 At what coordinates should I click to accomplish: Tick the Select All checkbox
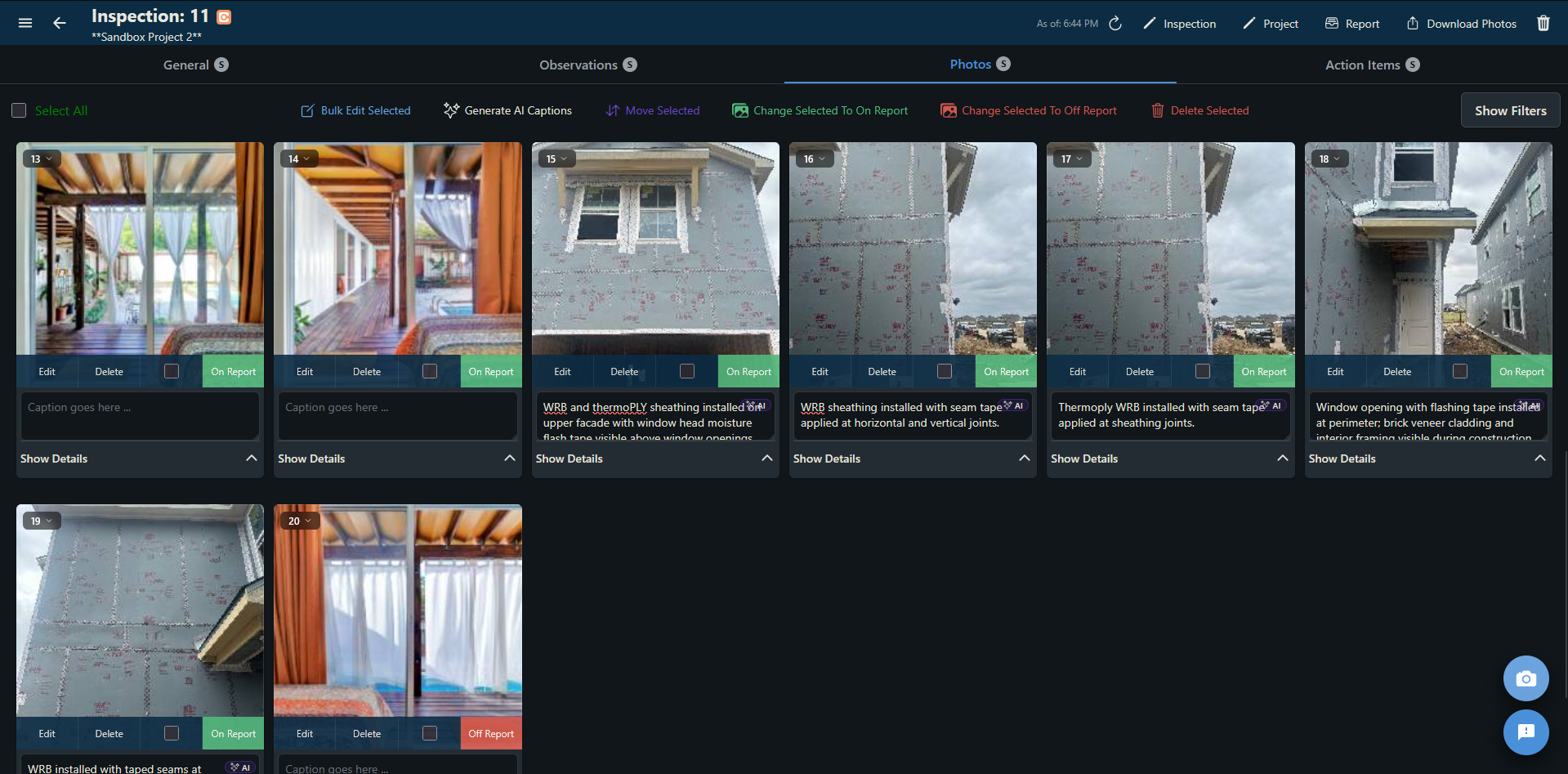pos(19,110)
